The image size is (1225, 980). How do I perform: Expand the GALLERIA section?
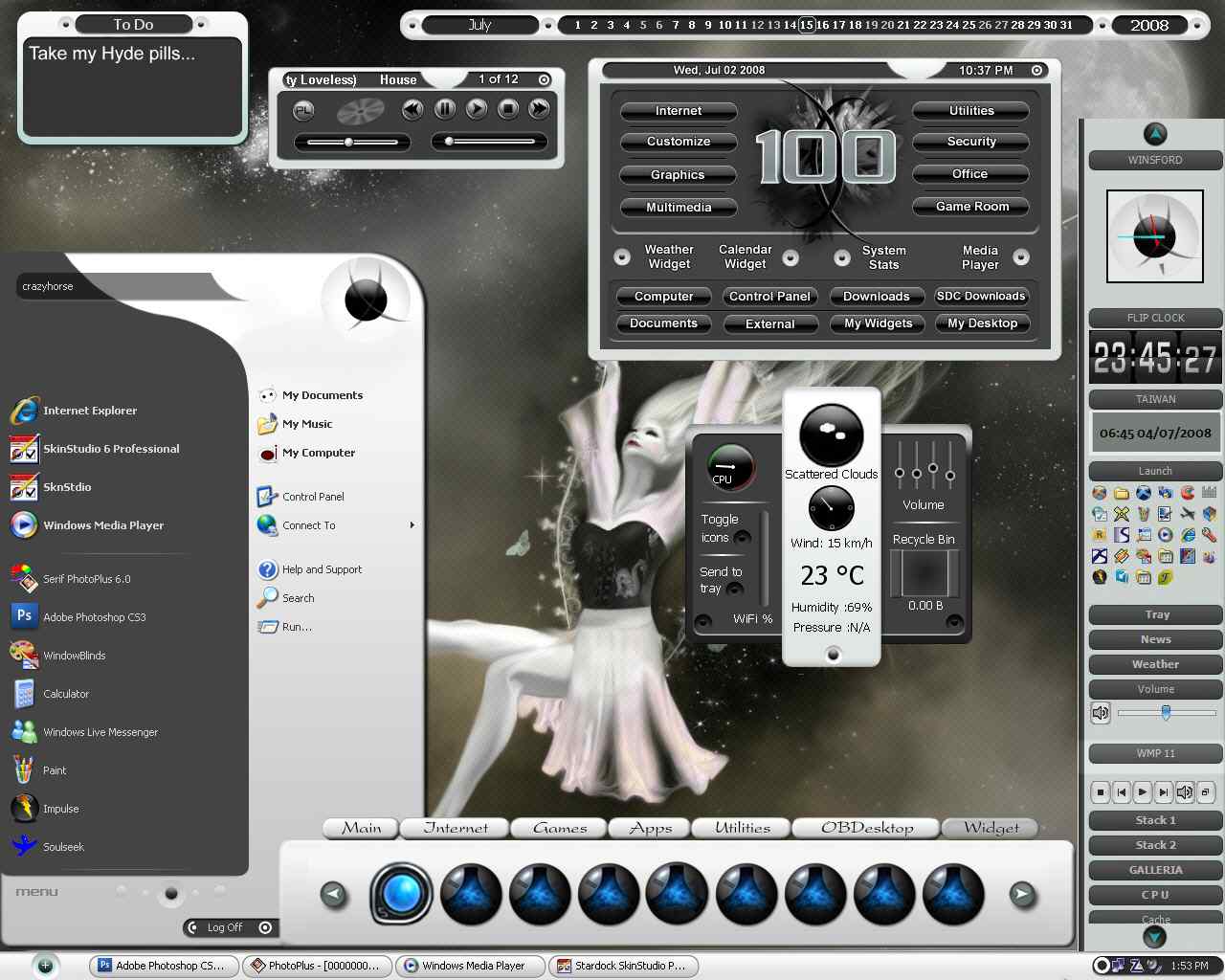pos(1156,870)
